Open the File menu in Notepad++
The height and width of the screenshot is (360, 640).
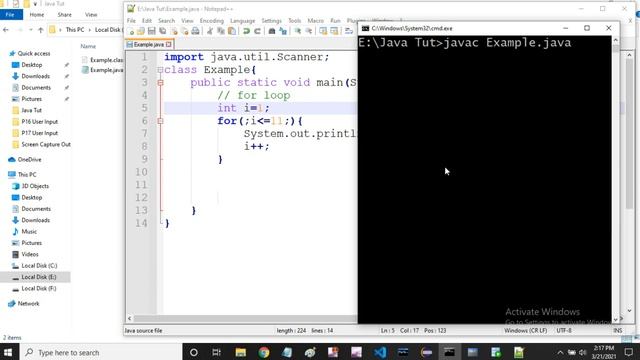click(x=131, y=21)
